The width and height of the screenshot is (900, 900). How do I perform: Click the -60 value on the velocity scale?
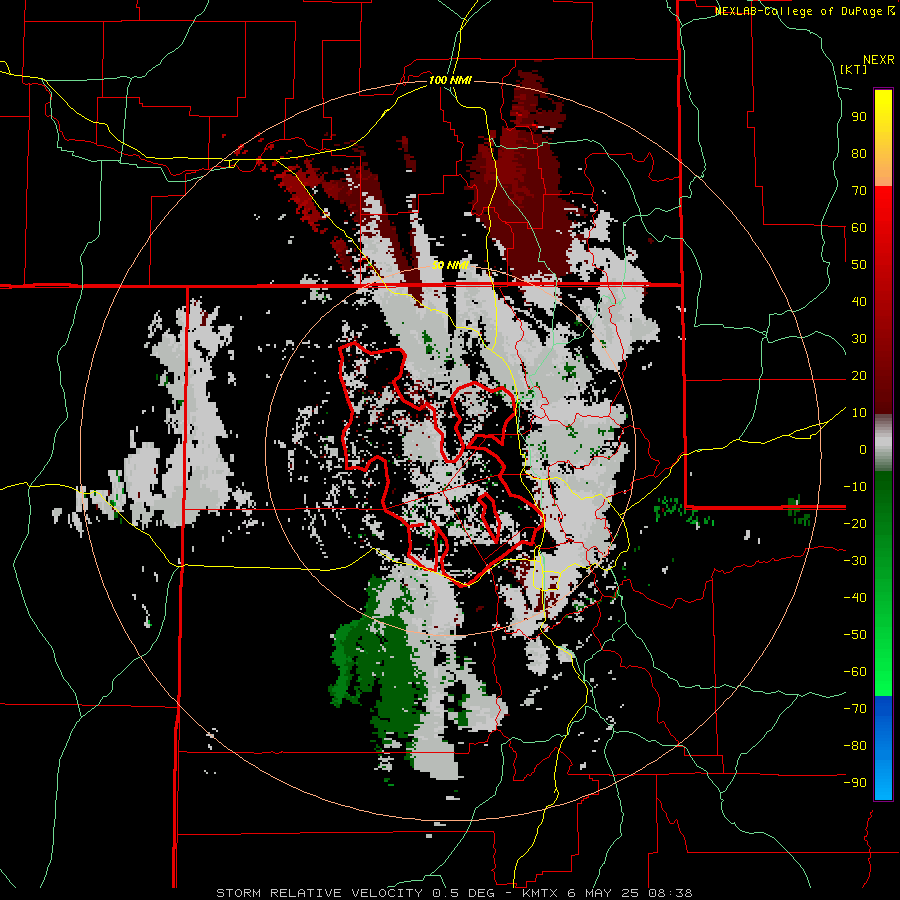coord(855,672)
